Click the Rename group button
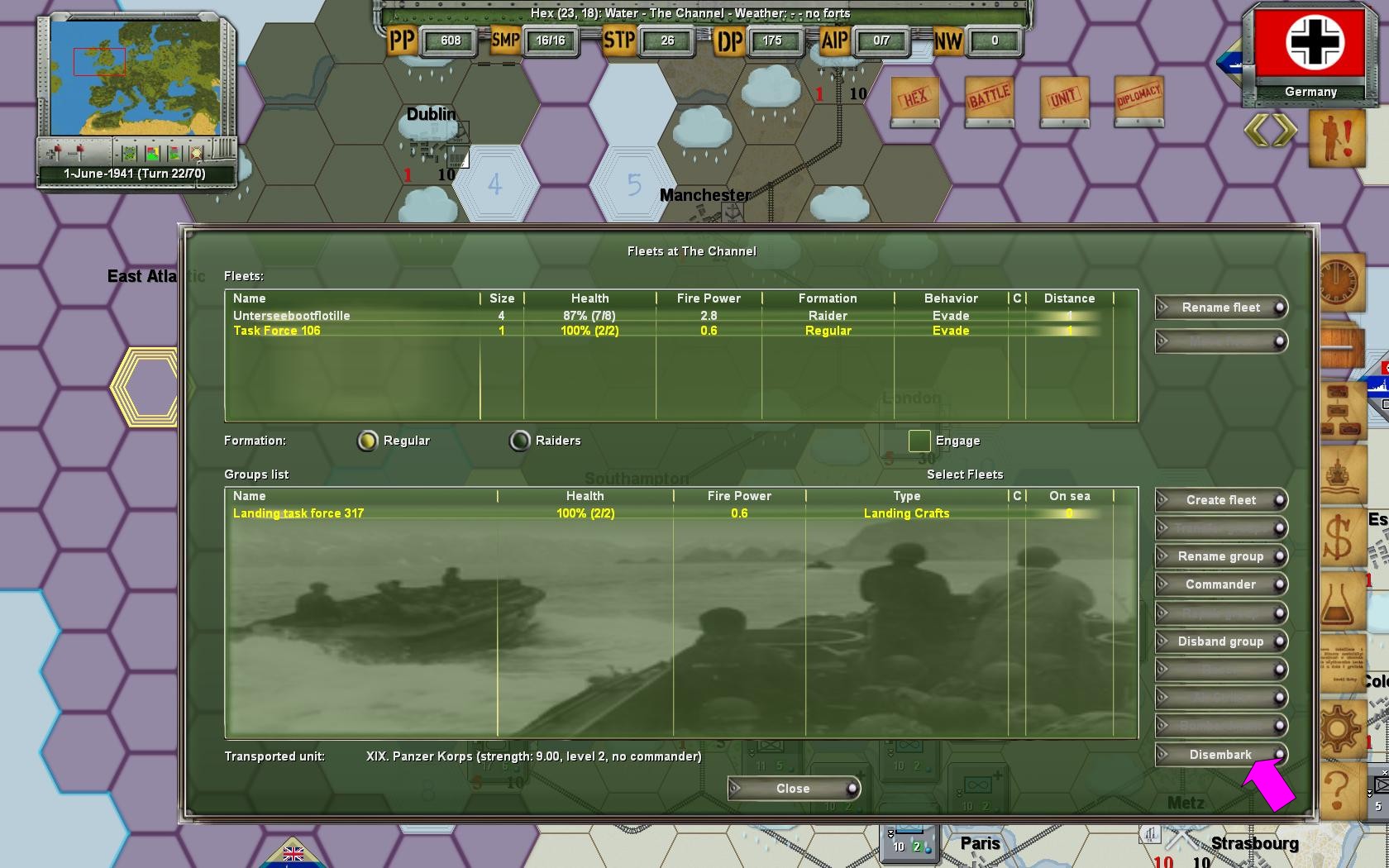Image resolution: width=1389 pixels, height=868 pixels. point(1221,556)
